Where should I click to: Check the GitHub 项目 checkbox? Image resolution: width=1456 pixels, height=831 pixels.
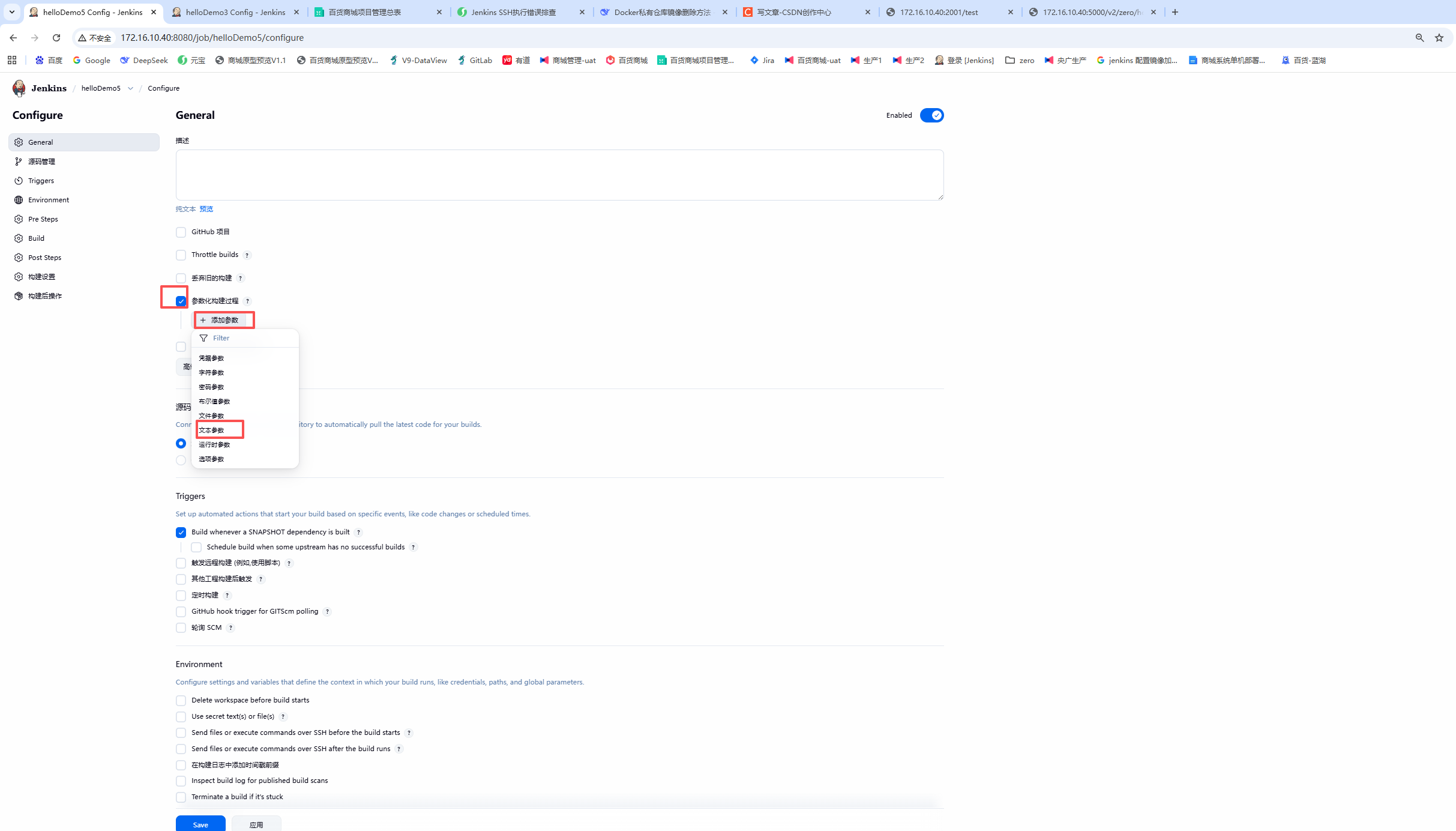click(x=181, y=232)
